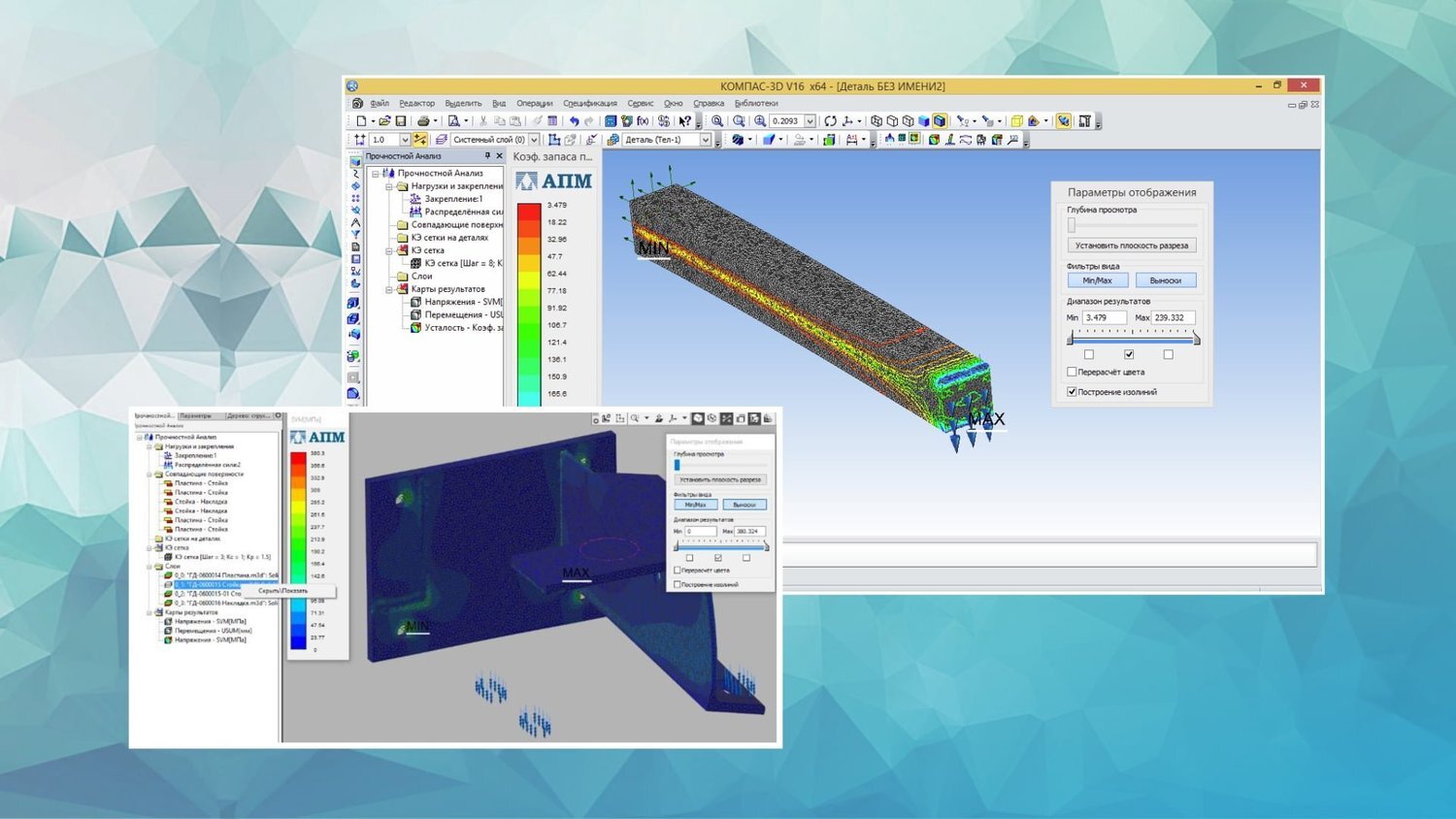Open the zoom scale 0.2093 dropdown
This screenshot has width=1456, height=819.
(810, 121)
